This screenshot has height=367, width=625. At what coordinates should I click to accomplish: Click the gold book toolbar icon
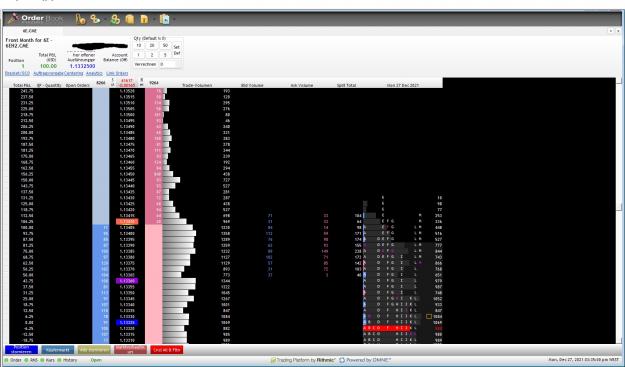130,19
